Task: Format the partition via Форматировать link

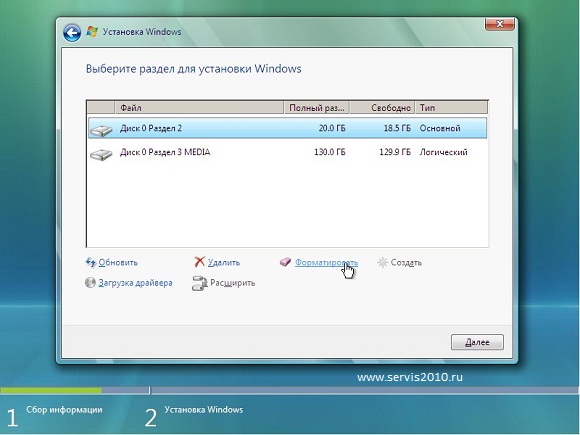Action: (x=326, y=263)
